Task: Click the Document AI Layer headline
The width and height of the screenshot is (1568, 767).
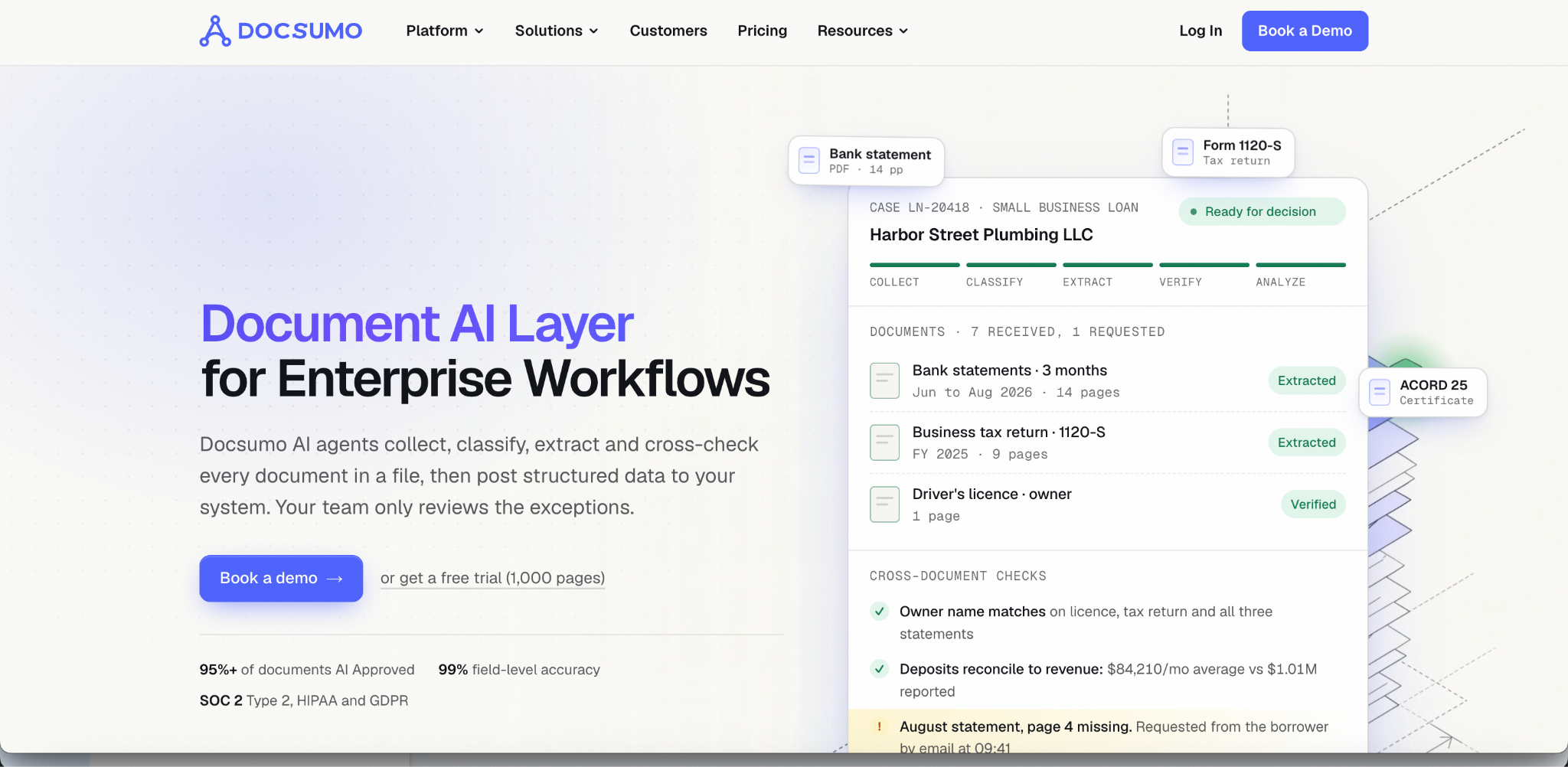Action: click(x=417, y=324)
